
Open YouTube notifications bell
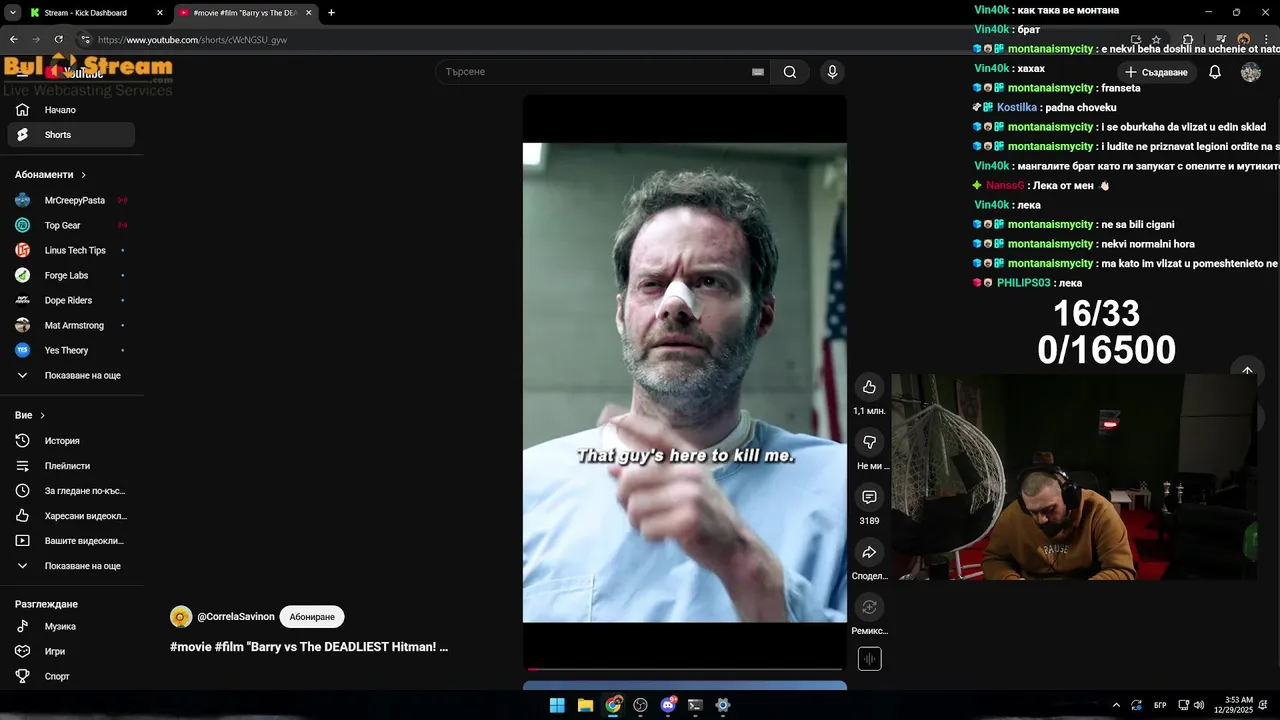coord(1215,72)
